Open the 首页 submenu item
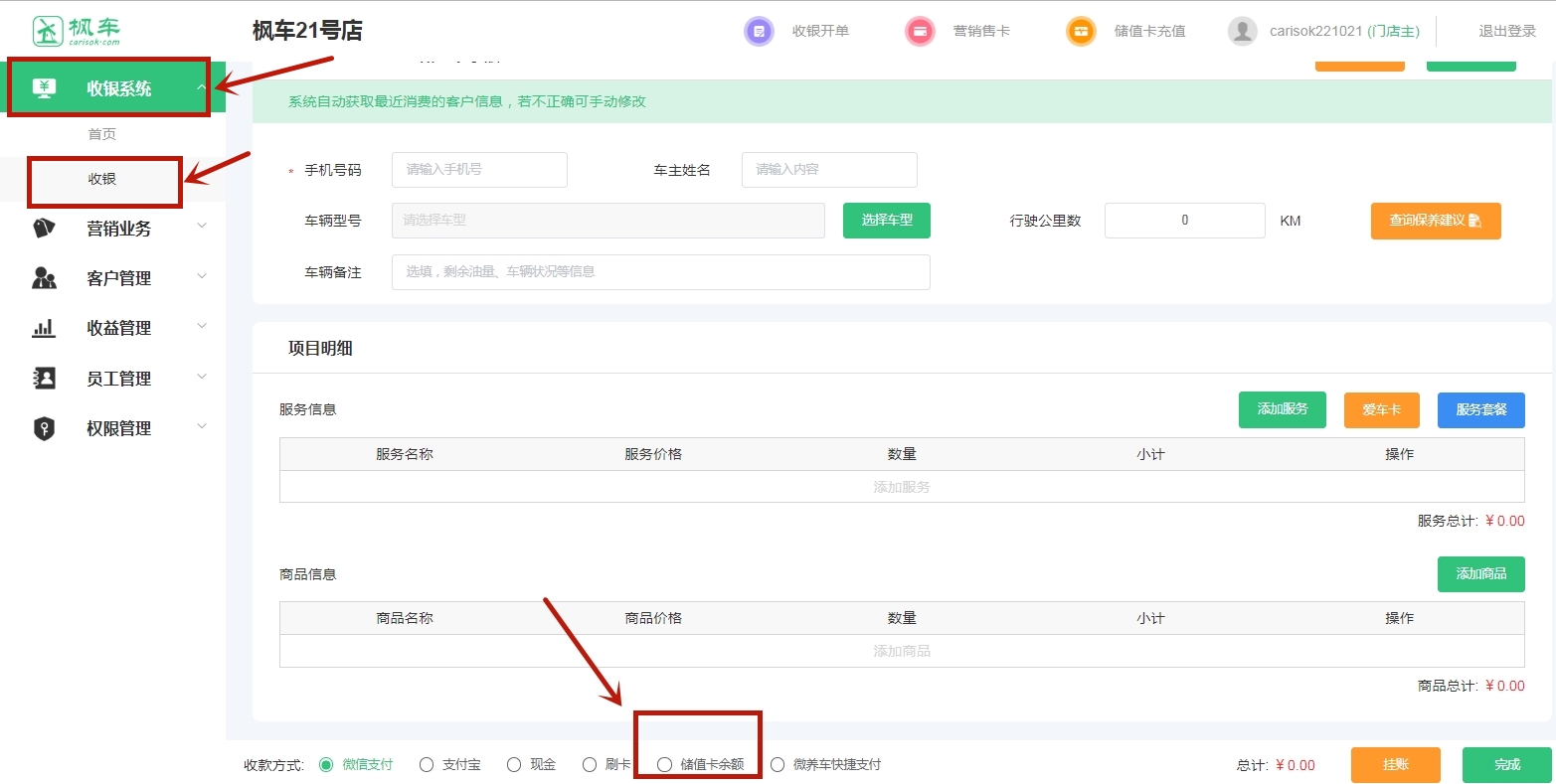 point(102,134)
